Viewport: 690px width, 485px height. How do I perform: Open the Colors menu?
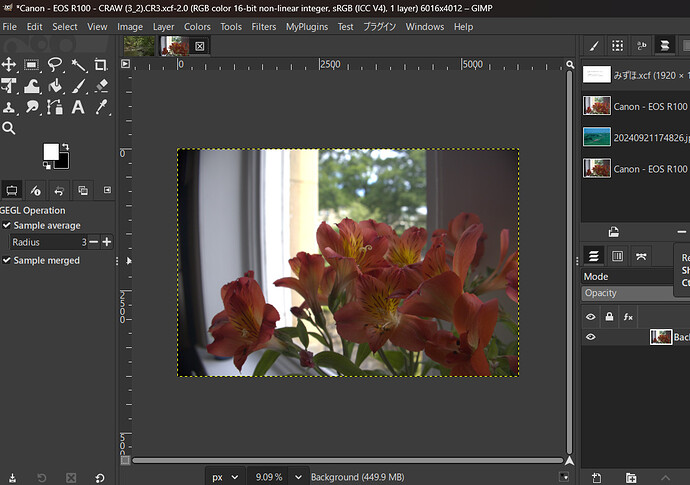click(197, 27)
